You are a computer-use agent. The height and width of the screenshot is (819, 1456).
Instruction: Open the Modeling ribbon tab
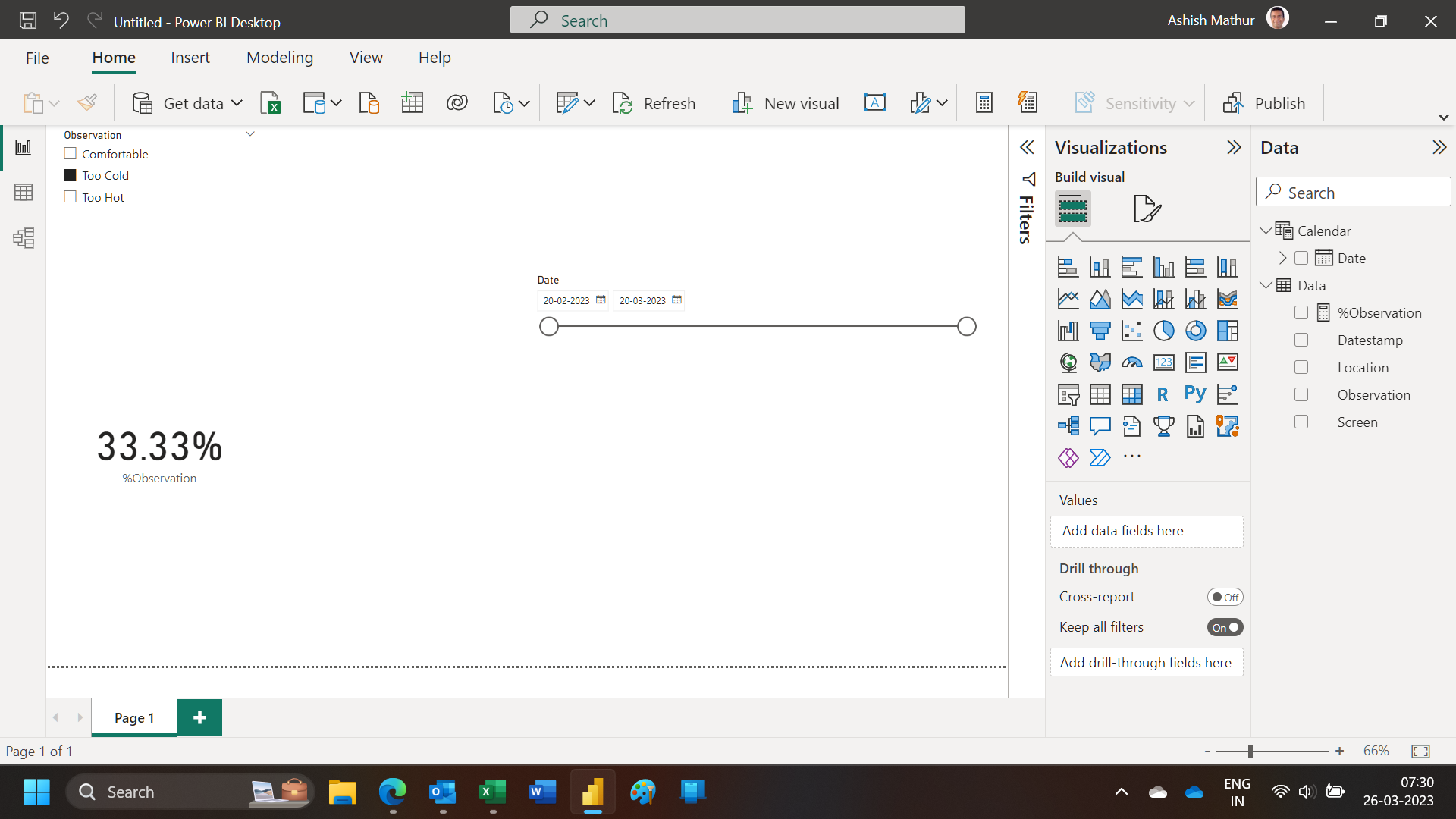(280, 58)
